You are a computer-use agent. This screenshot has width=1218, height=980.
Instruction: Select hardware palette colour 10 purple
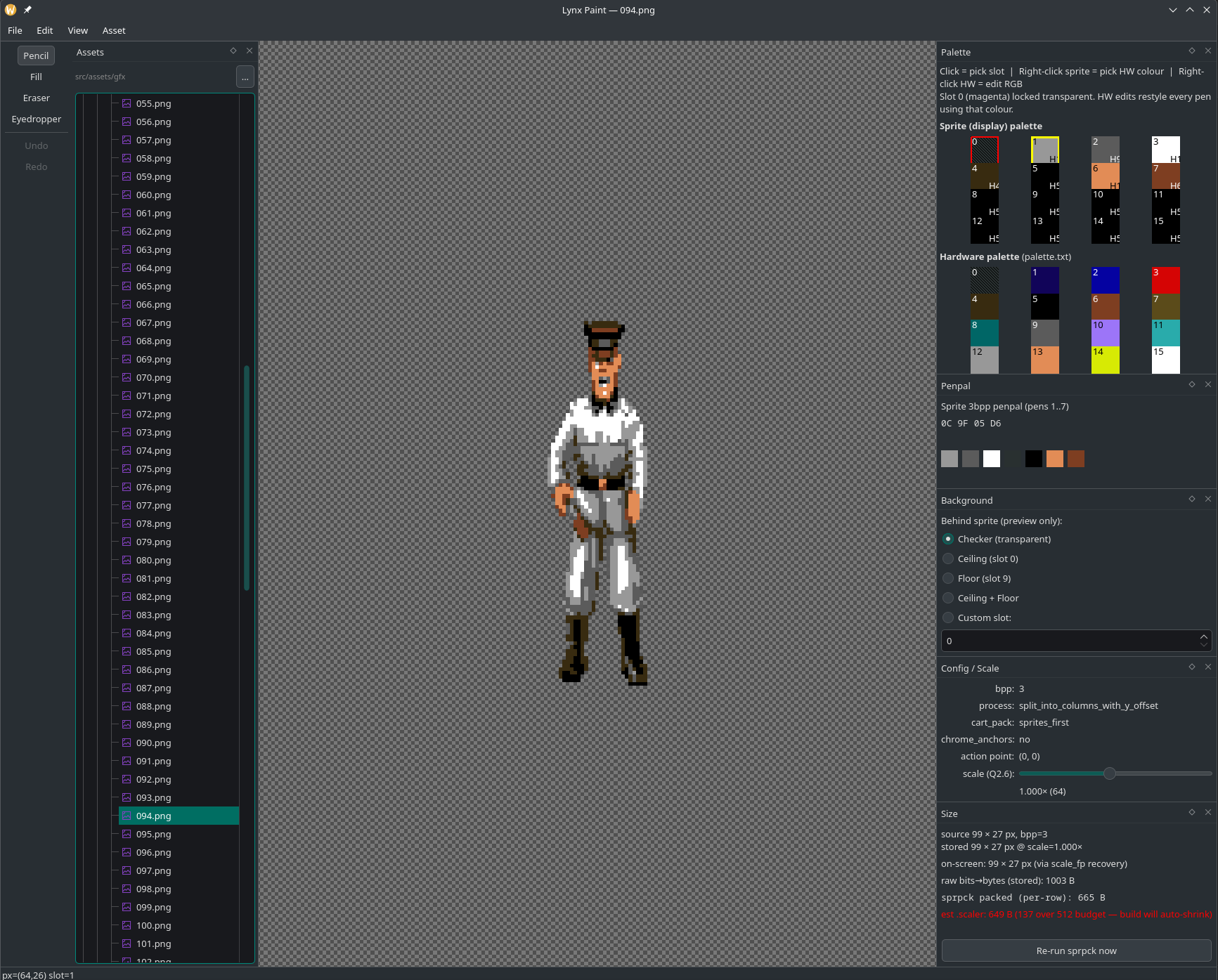tap(1106, 333)
